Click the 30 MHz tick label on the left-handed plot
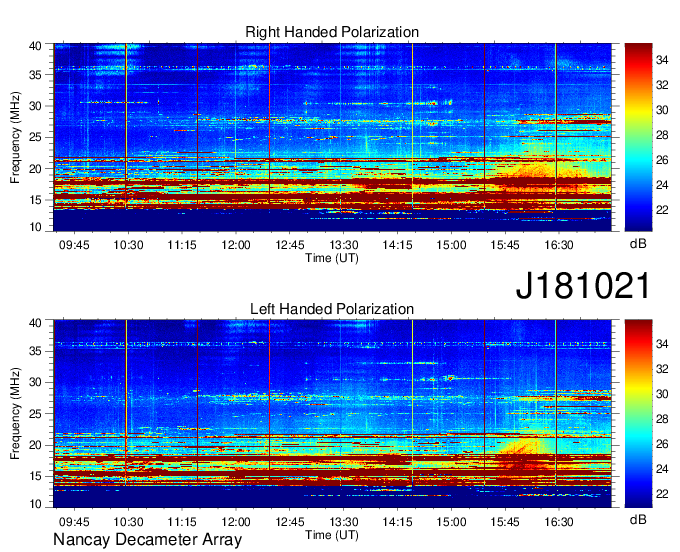 point(36,382)
